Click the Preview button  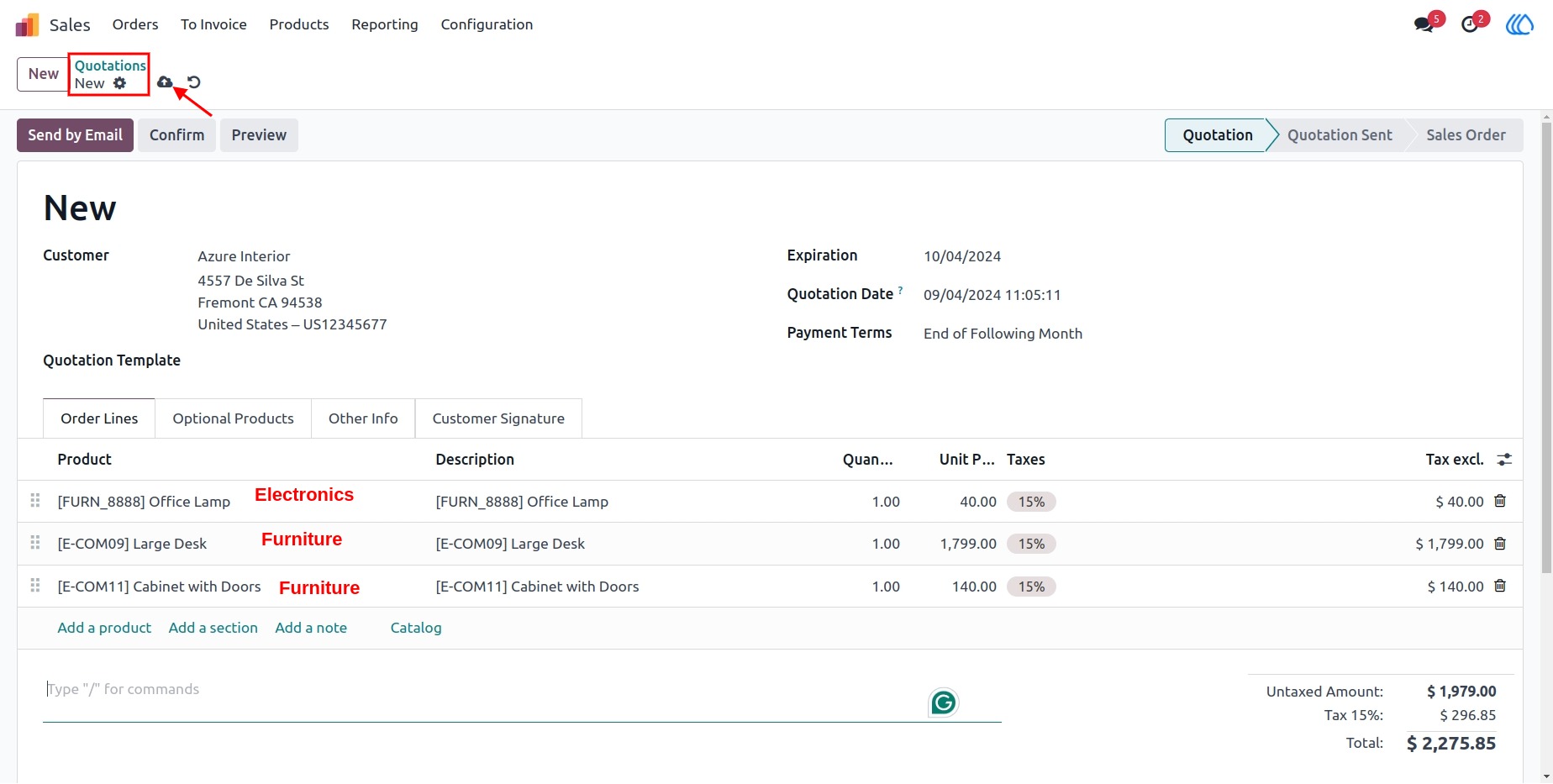[259, 135]
